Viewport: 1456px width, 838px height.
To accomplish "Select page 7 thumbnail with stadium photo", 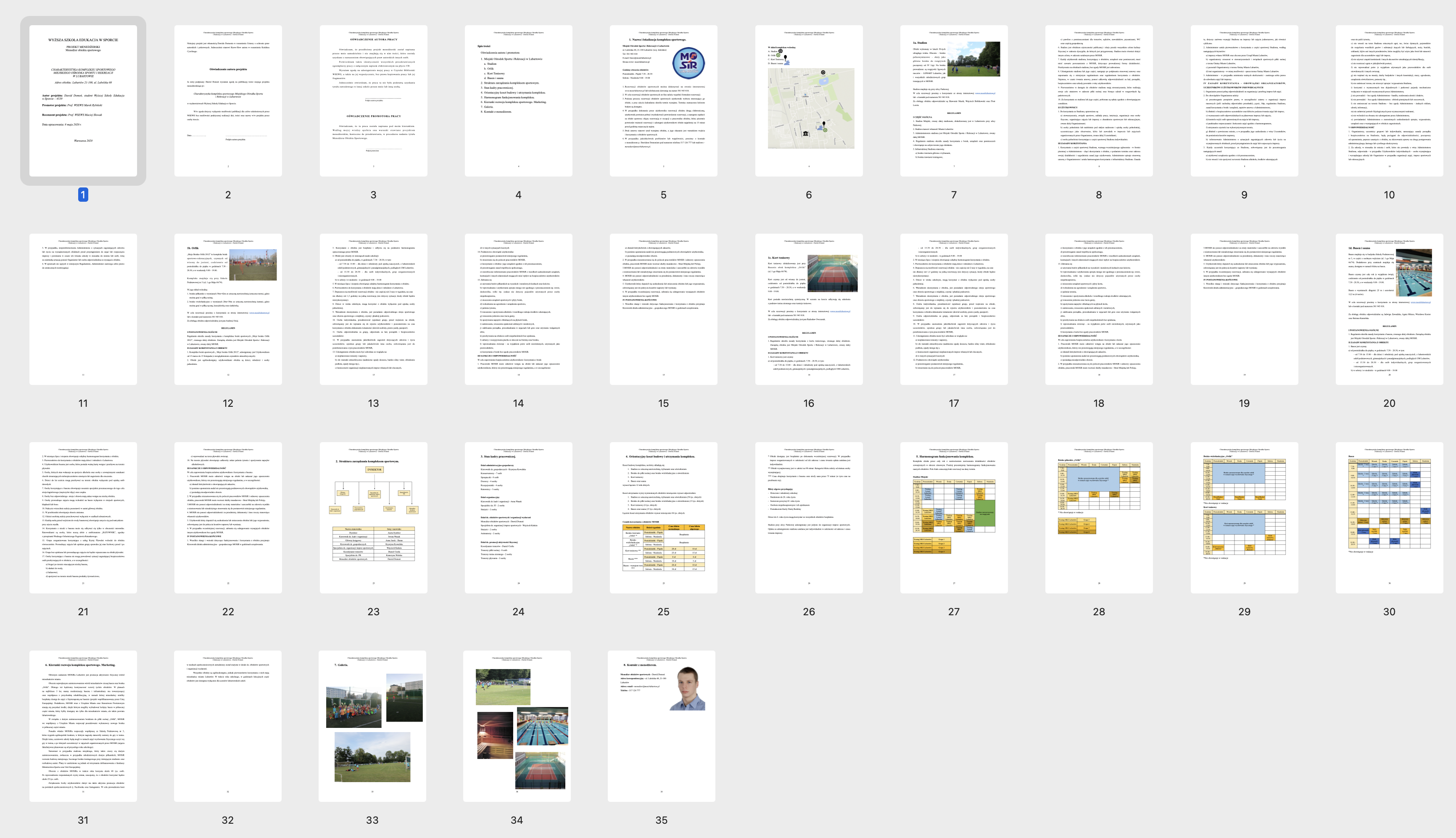I will (954, 101).
